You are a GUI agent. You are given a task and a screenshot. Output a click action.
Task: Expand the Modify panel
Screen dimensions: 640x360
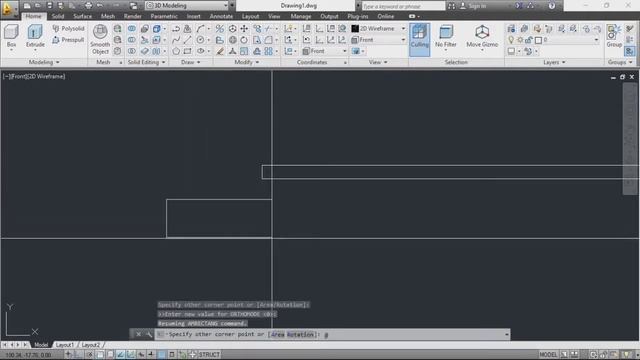click(247, 62)
